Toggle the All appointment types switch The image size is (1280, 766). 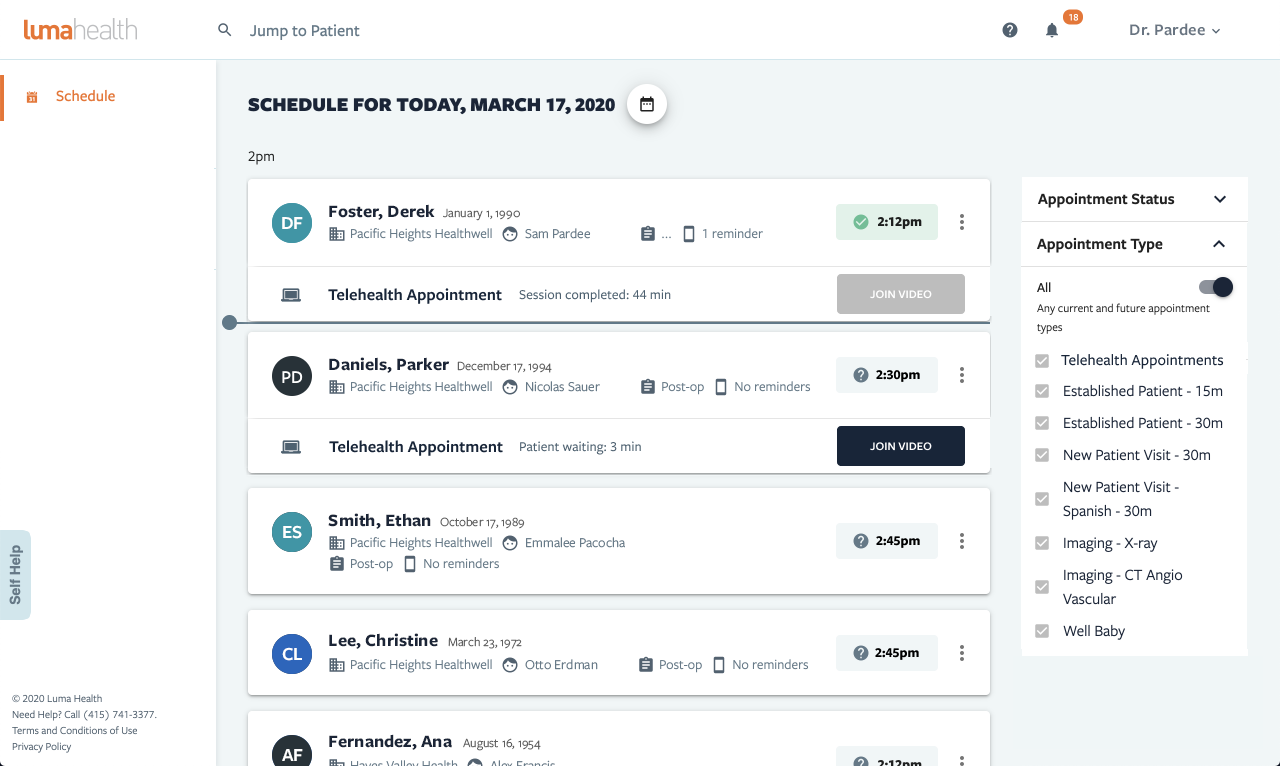[x=1216, y=288]
